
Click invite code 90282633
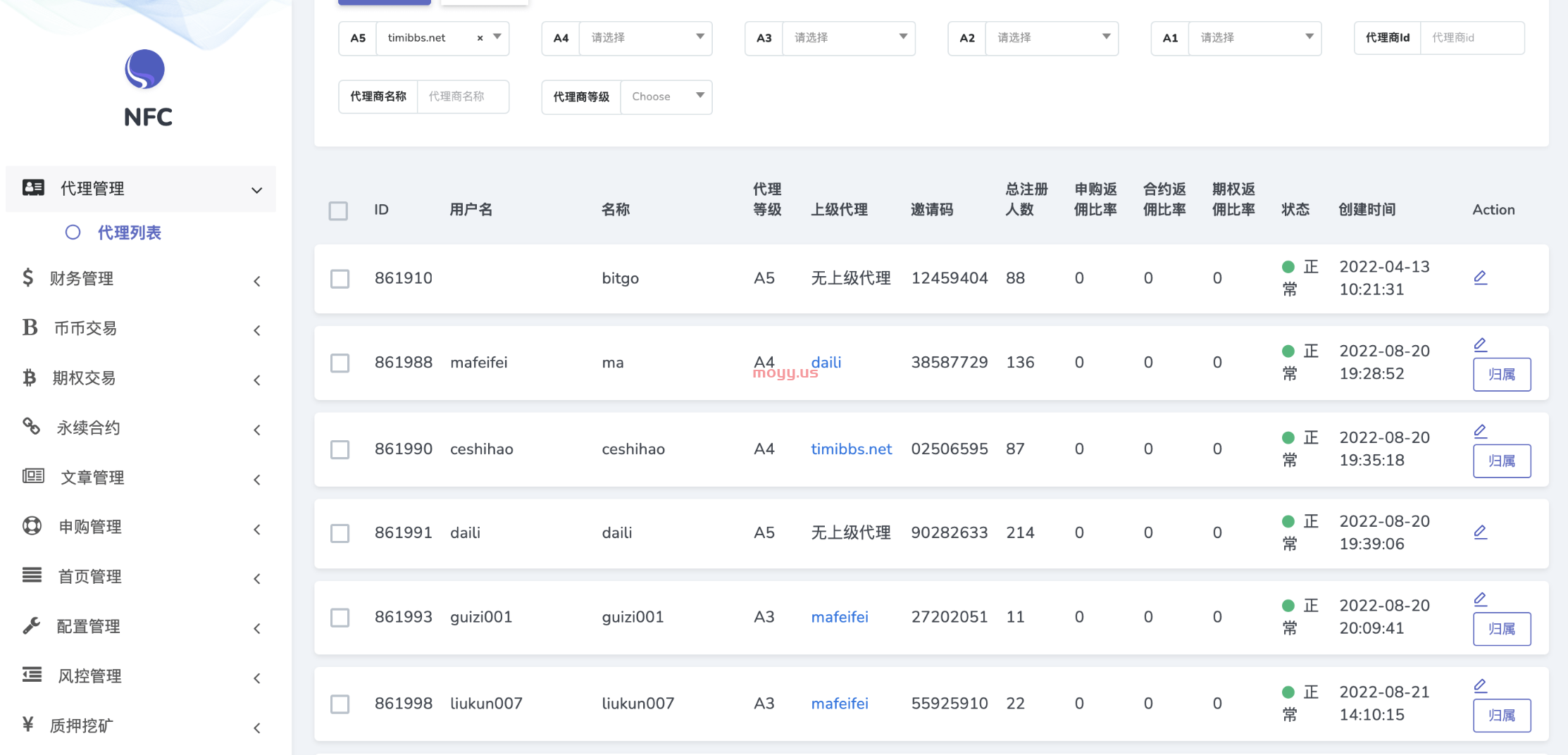point(950,532)
